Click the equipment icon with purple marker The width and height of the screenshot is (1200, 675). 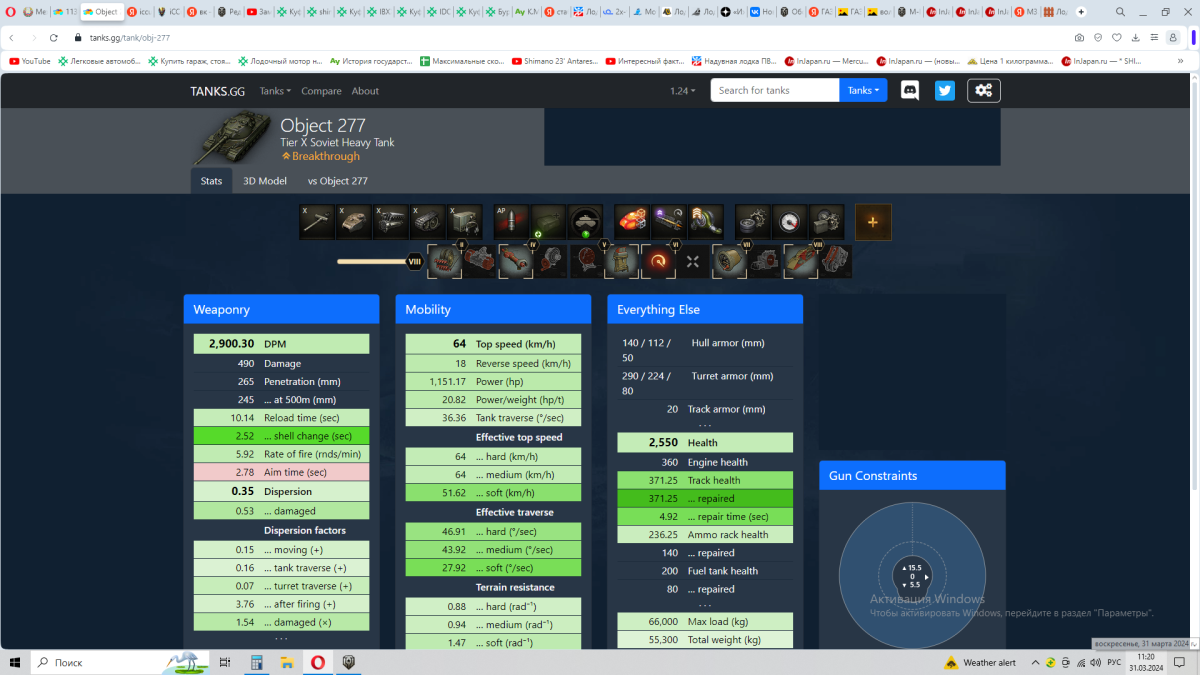pos(669,222)
